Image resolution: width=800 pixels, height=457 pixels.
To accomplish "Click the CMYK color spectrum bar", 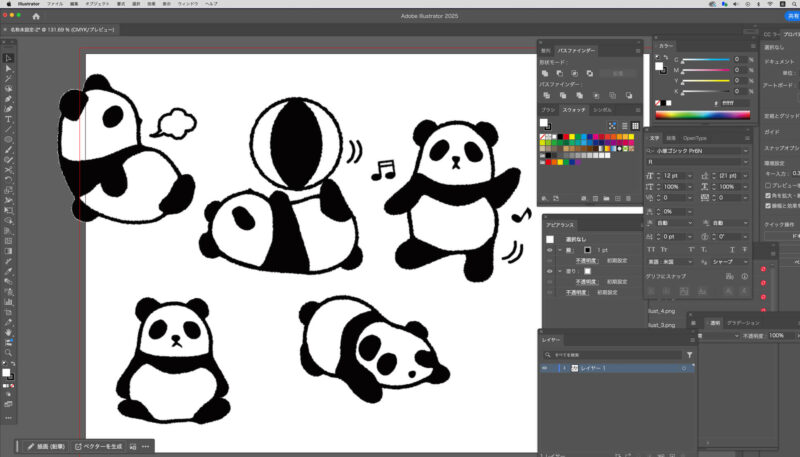I will pyautogui.click(x=703, y=115).
